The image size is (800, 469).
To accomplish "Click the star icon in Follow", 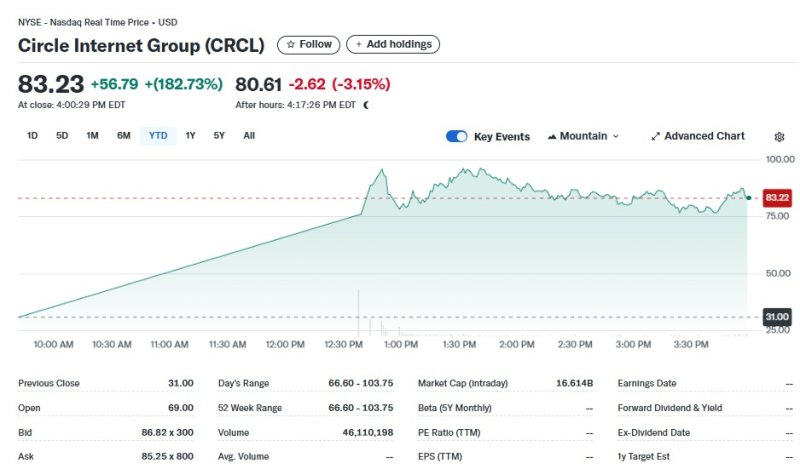I will pos(291,44).
